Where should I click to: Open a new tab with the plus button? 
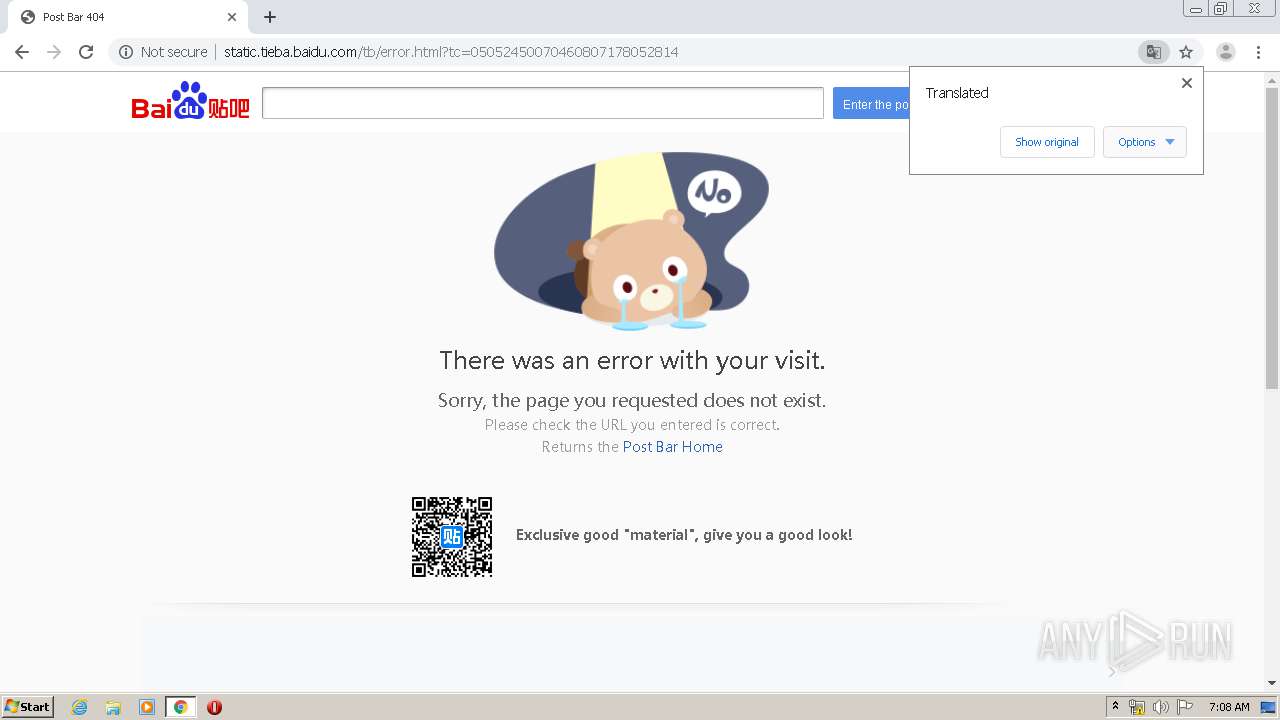click(x=270, y=17)
